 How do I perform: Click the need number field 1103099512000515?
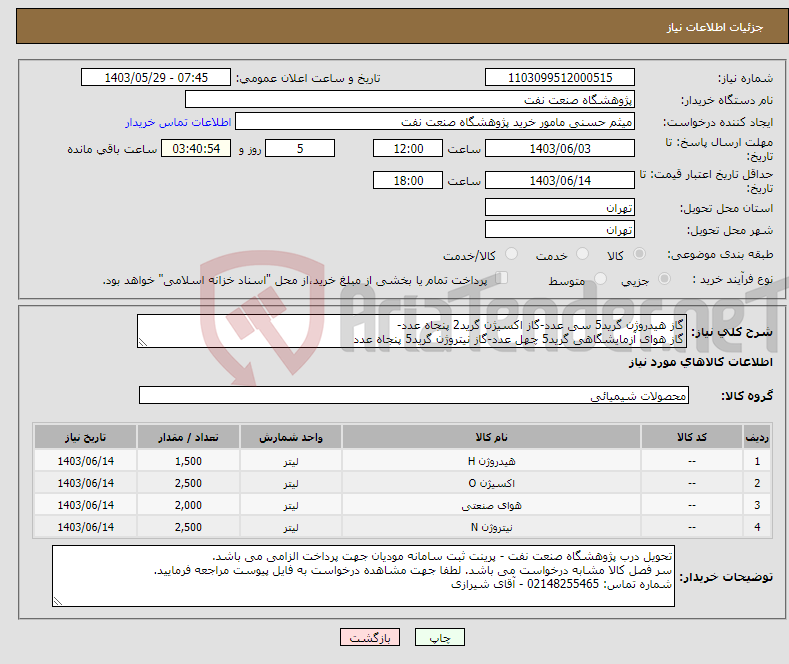click(560, 77)
